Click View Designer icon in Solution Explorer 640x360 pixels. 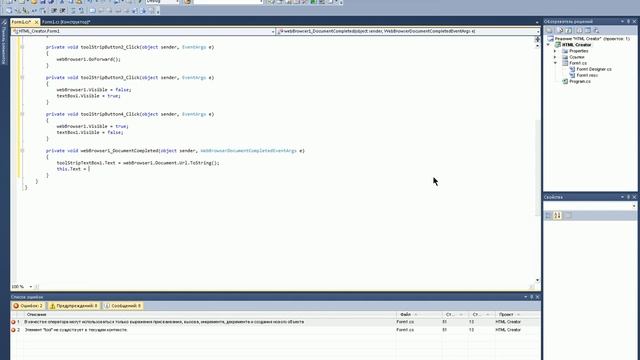coord(588,30)
